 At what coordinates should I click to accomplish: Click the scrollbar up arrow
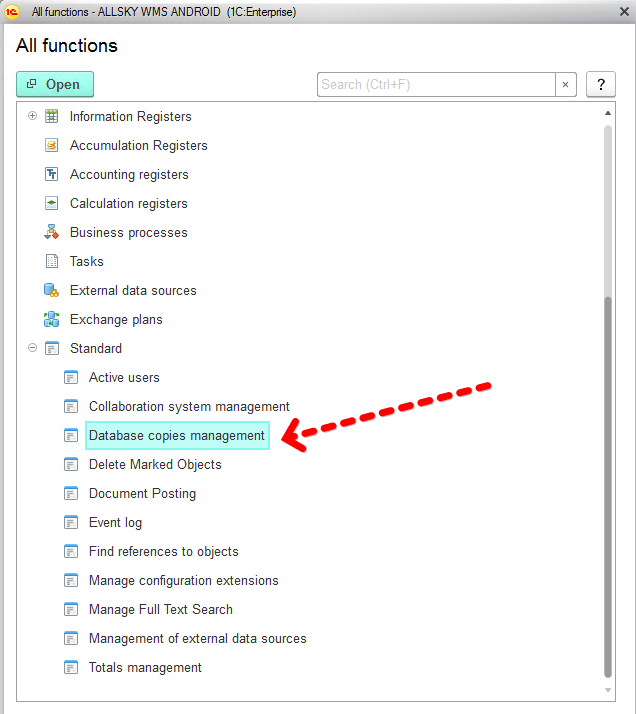(x=608, y=113)
